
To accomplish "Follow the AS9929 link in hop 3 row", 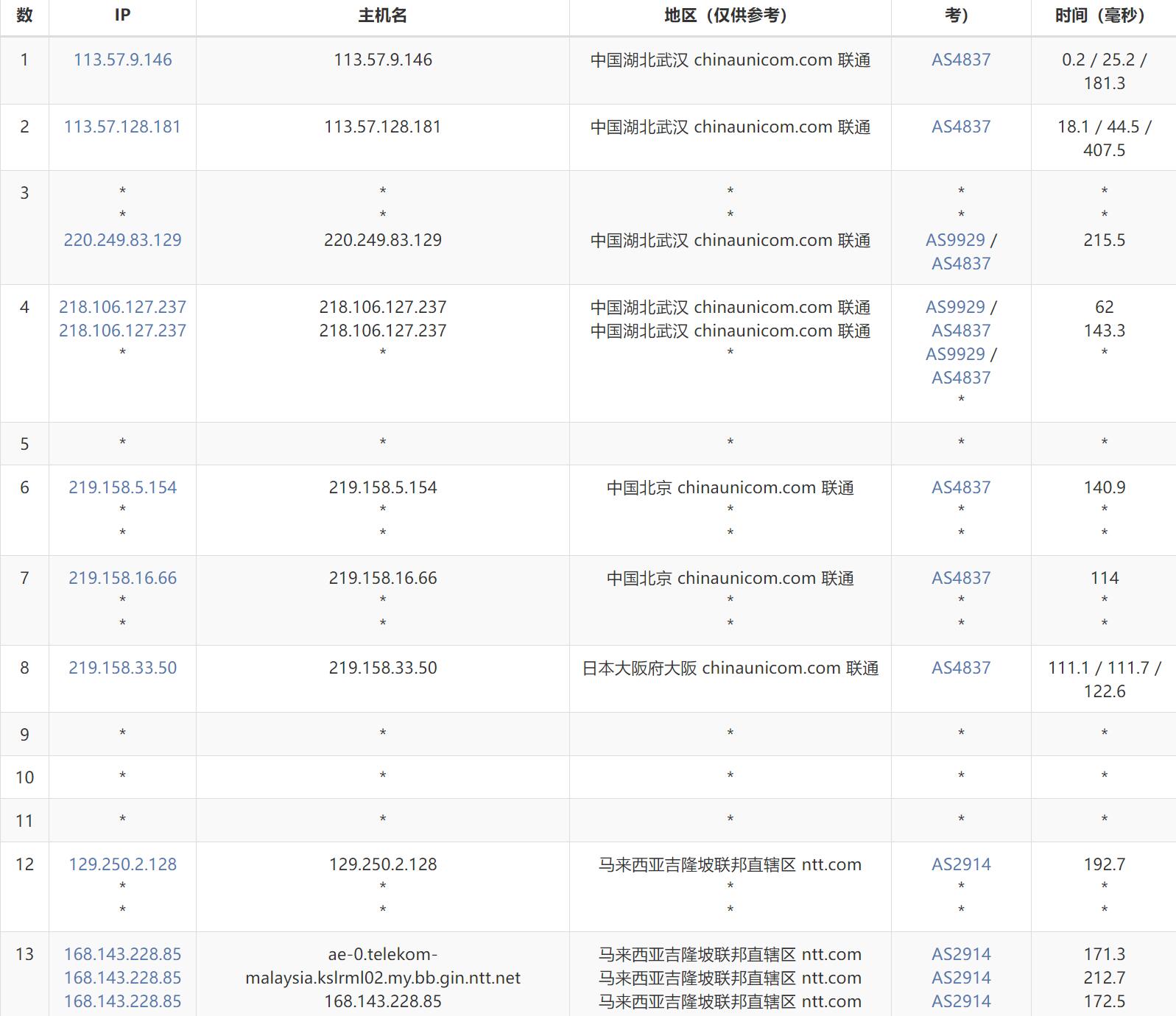I will [x=955, y=240].
